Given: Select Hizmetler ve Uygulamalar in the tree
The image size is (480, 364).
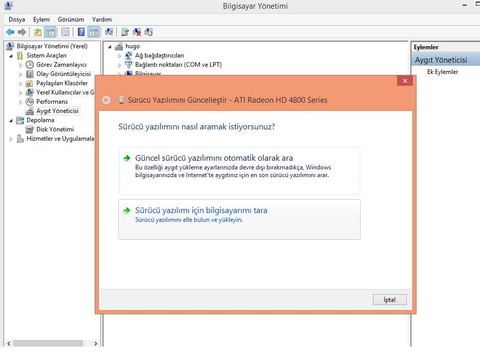Looking at the screenshot, I should click(60, 138).
